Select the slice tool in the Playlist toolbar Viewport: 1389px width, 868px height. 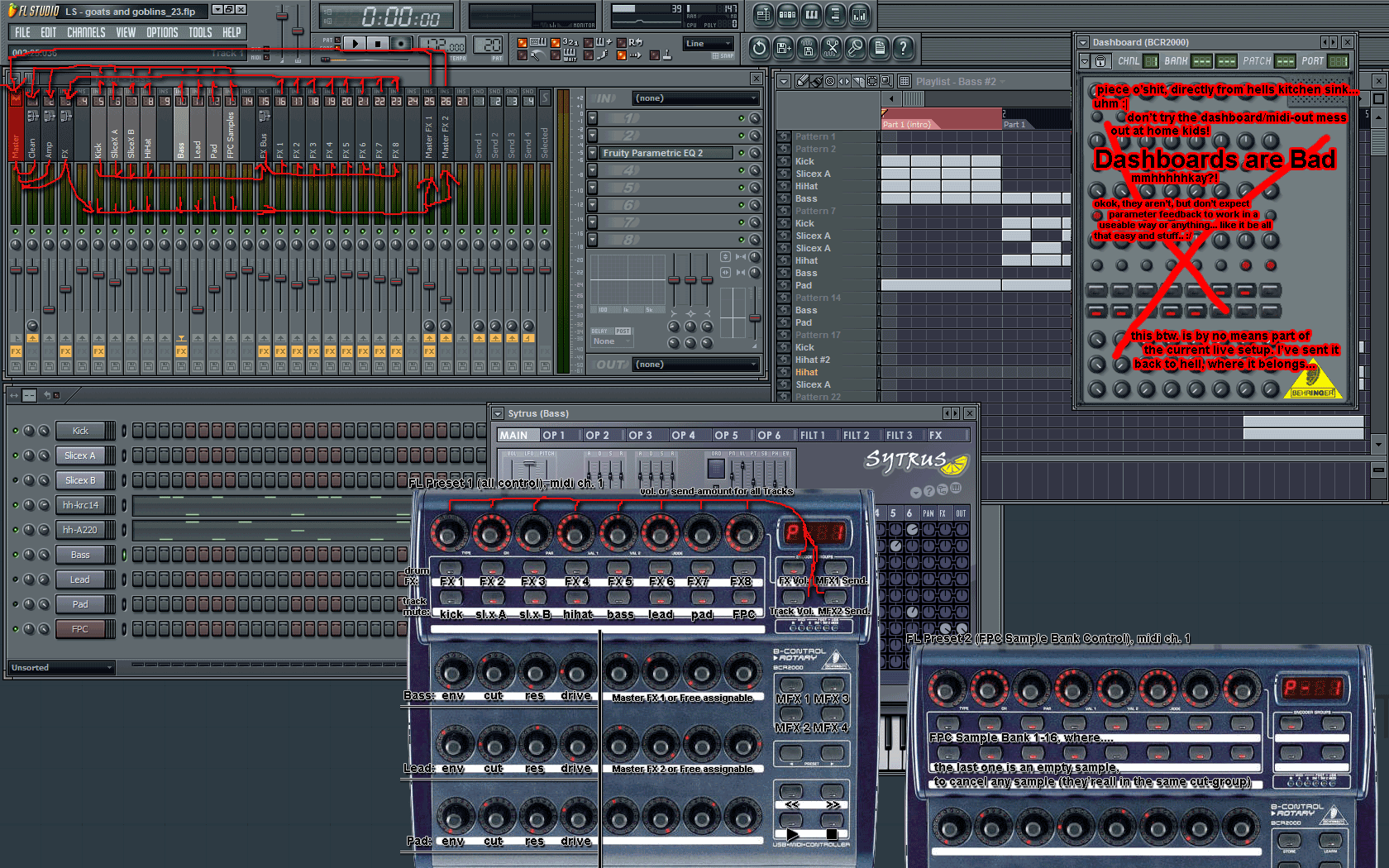point(858,81)
